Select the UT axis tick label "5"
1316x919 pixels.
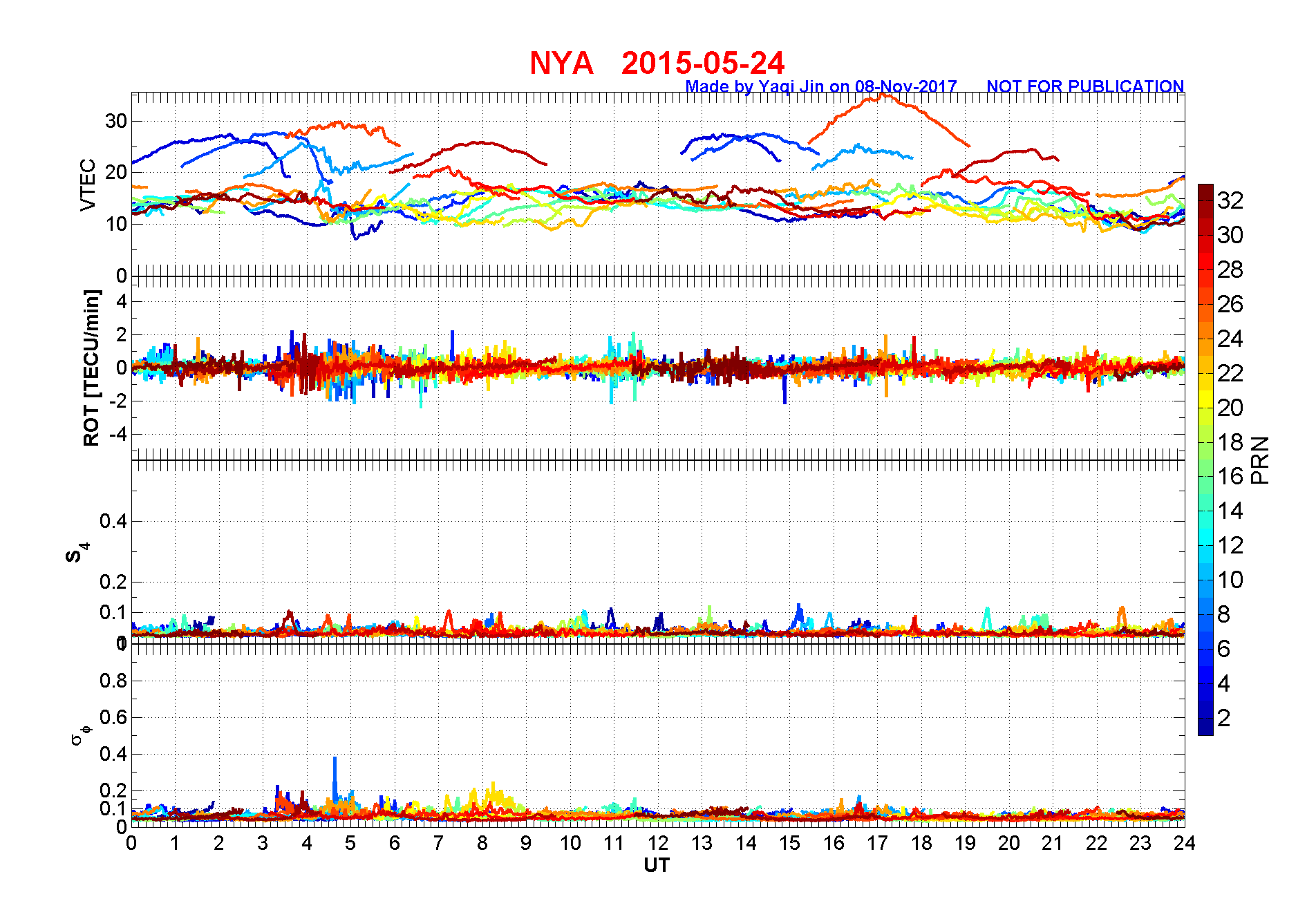(350, 843)
